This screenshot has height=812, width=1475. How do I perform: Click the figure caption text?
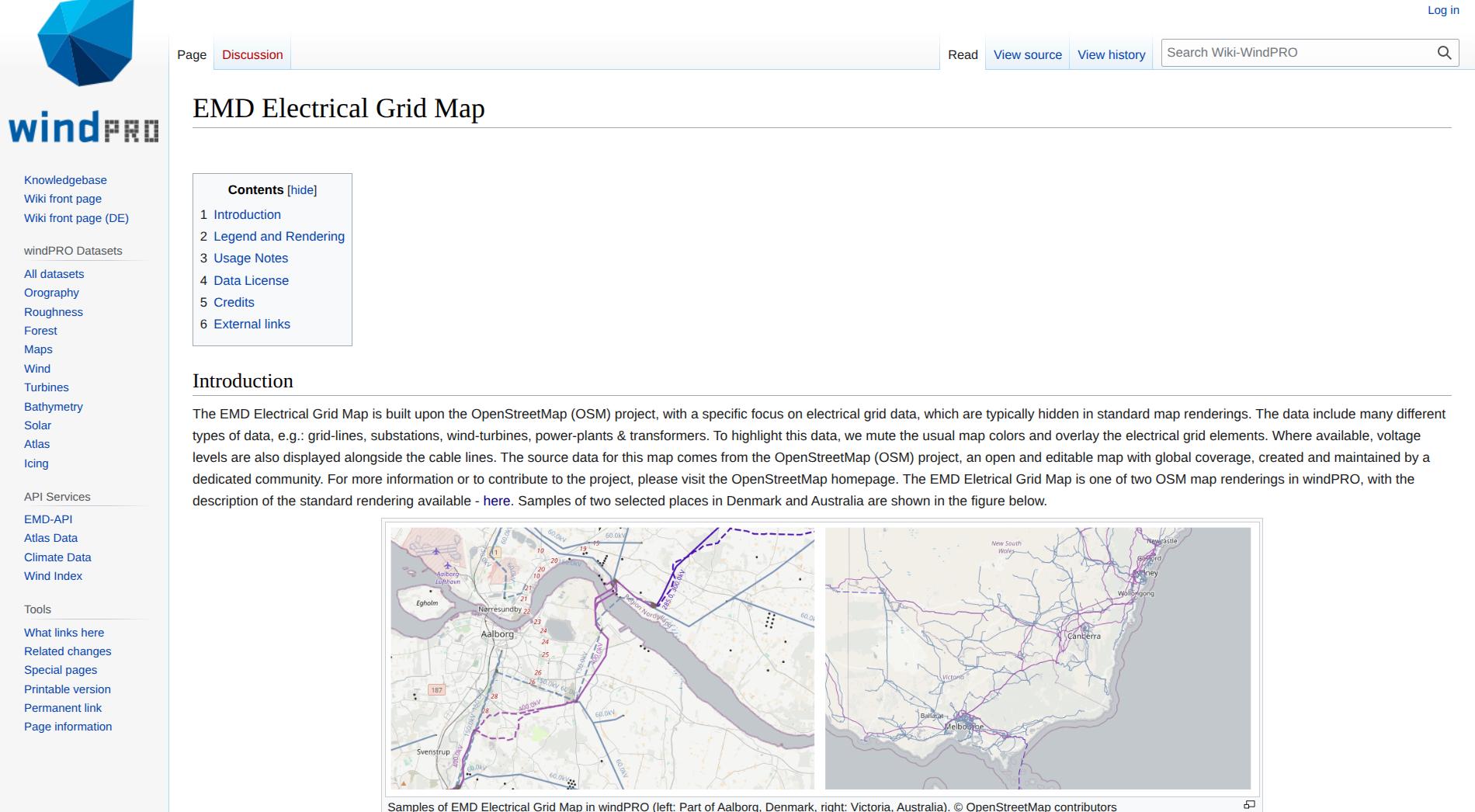[x=751, y=806]
